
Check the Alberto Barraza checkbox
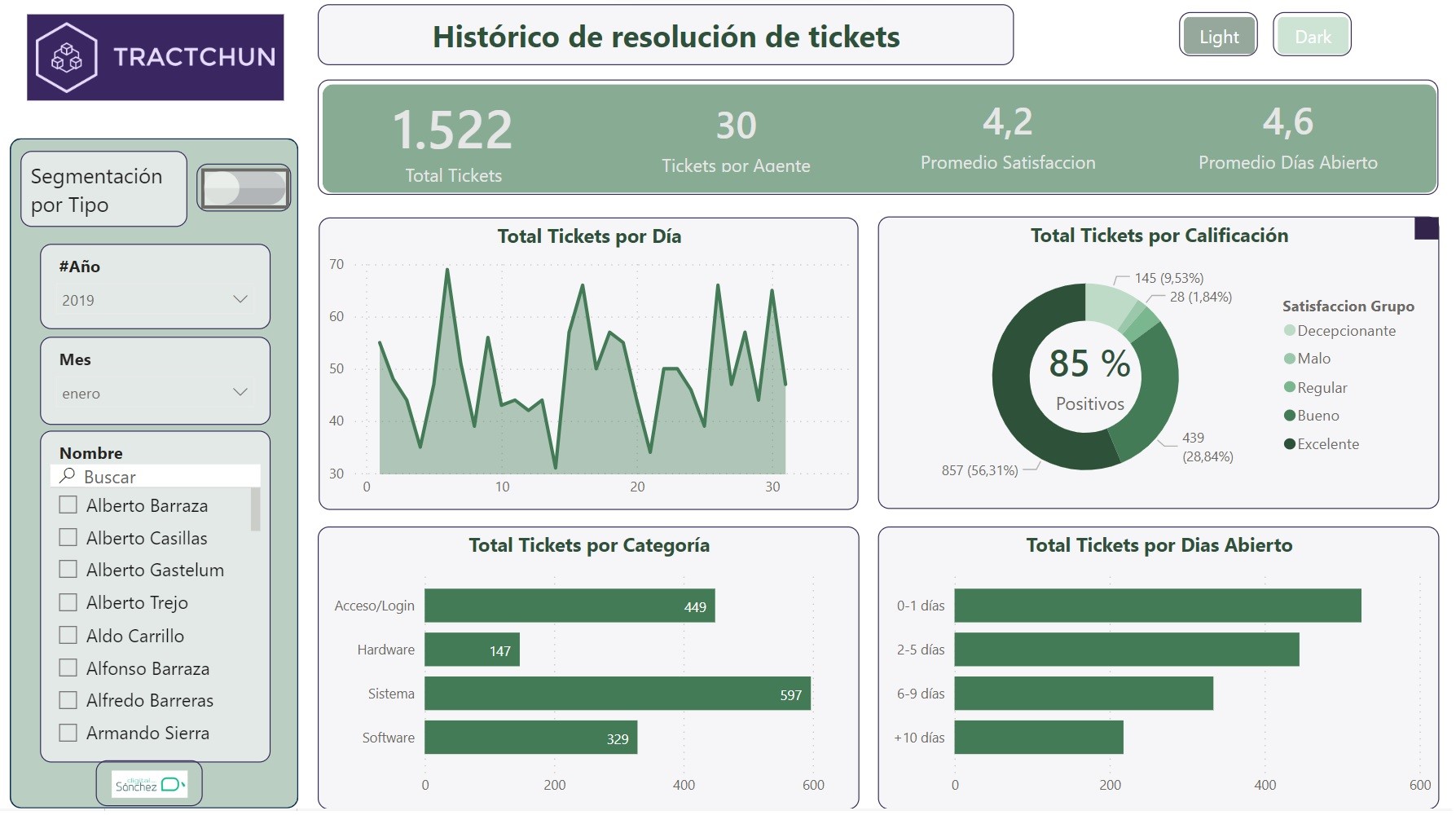coord(68,505)
